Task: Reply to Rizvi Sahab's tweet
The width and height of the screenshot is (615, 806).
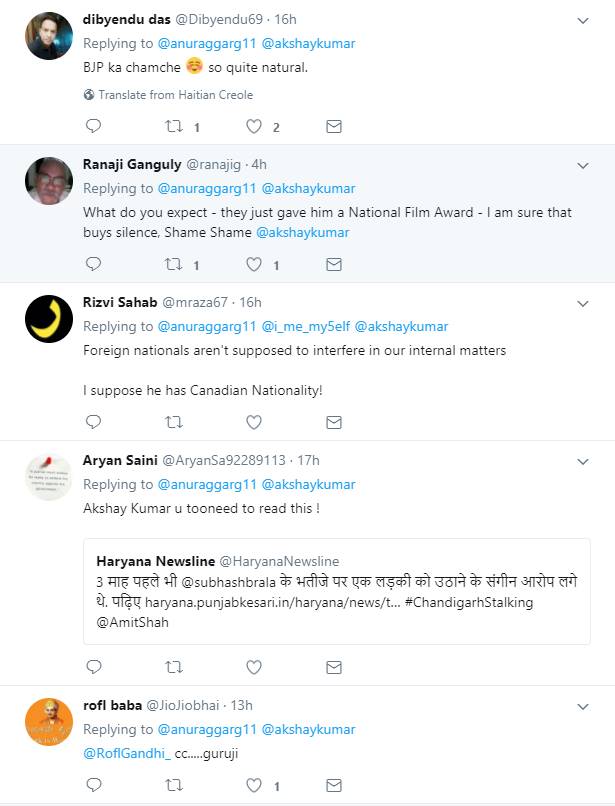Action: click(93, 422)
